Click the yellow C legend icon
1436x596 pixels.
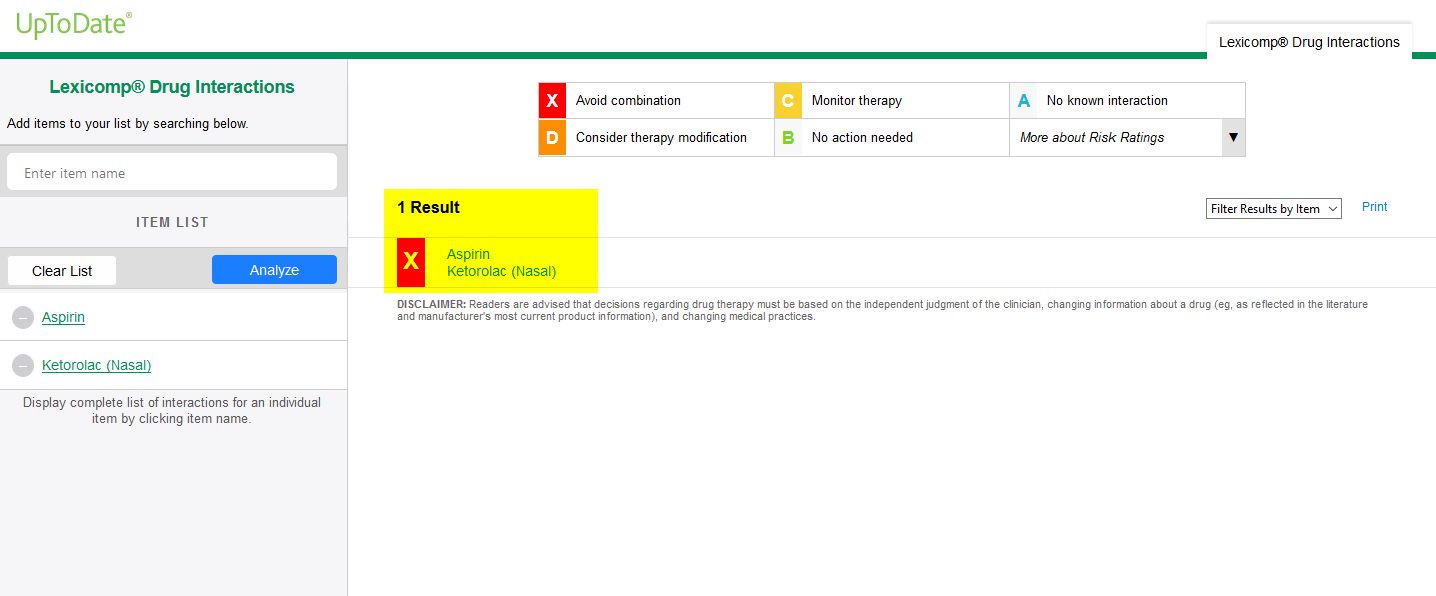788,101
